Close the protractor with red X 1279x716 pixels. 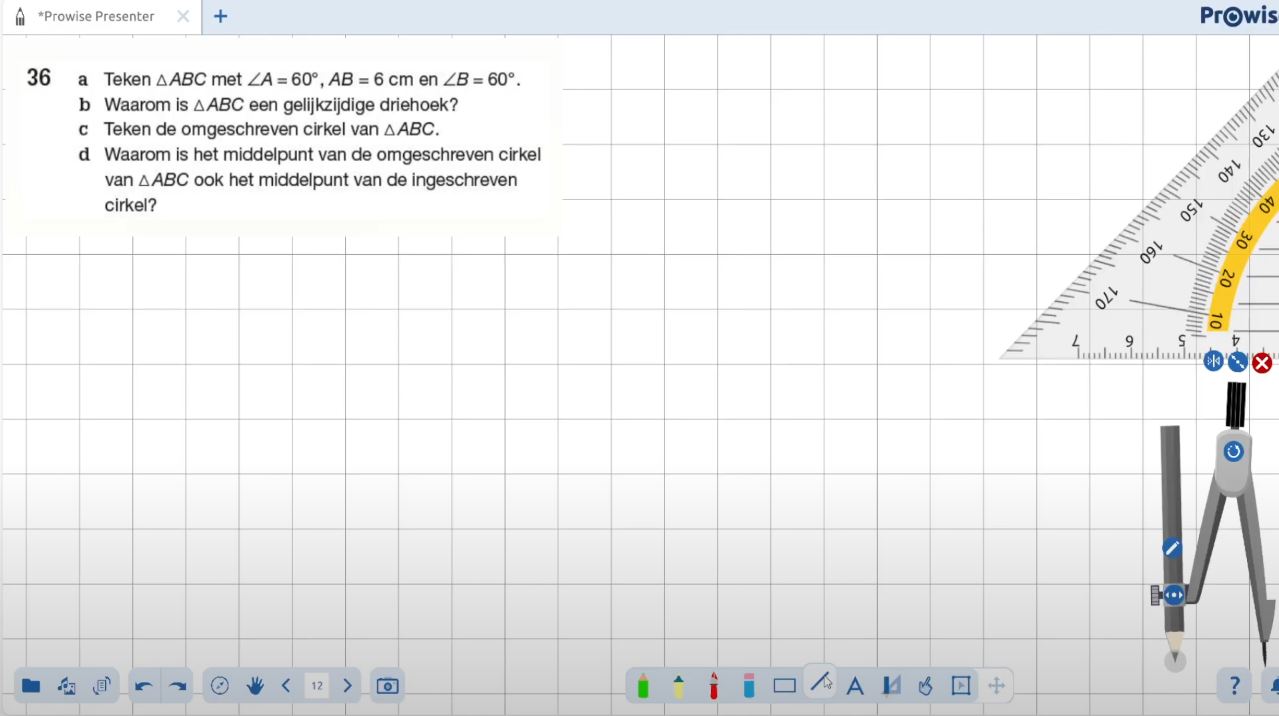(1262, 362)
